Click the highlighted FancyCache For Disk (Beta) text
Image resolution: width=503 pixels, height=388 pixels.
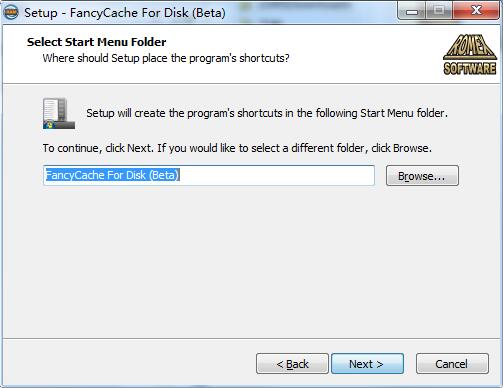112,175
